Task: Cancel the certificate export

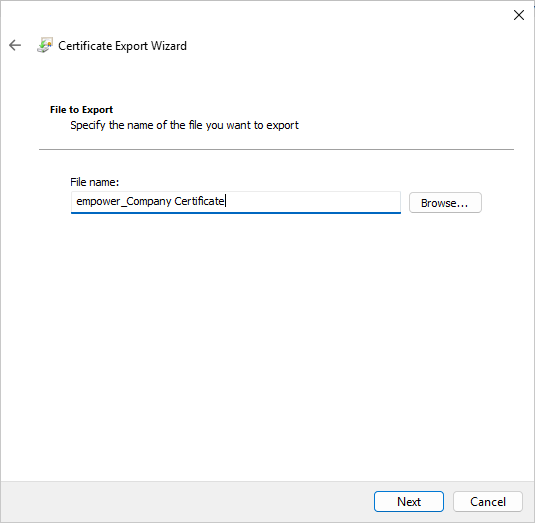Action: (x=488, y=502)
